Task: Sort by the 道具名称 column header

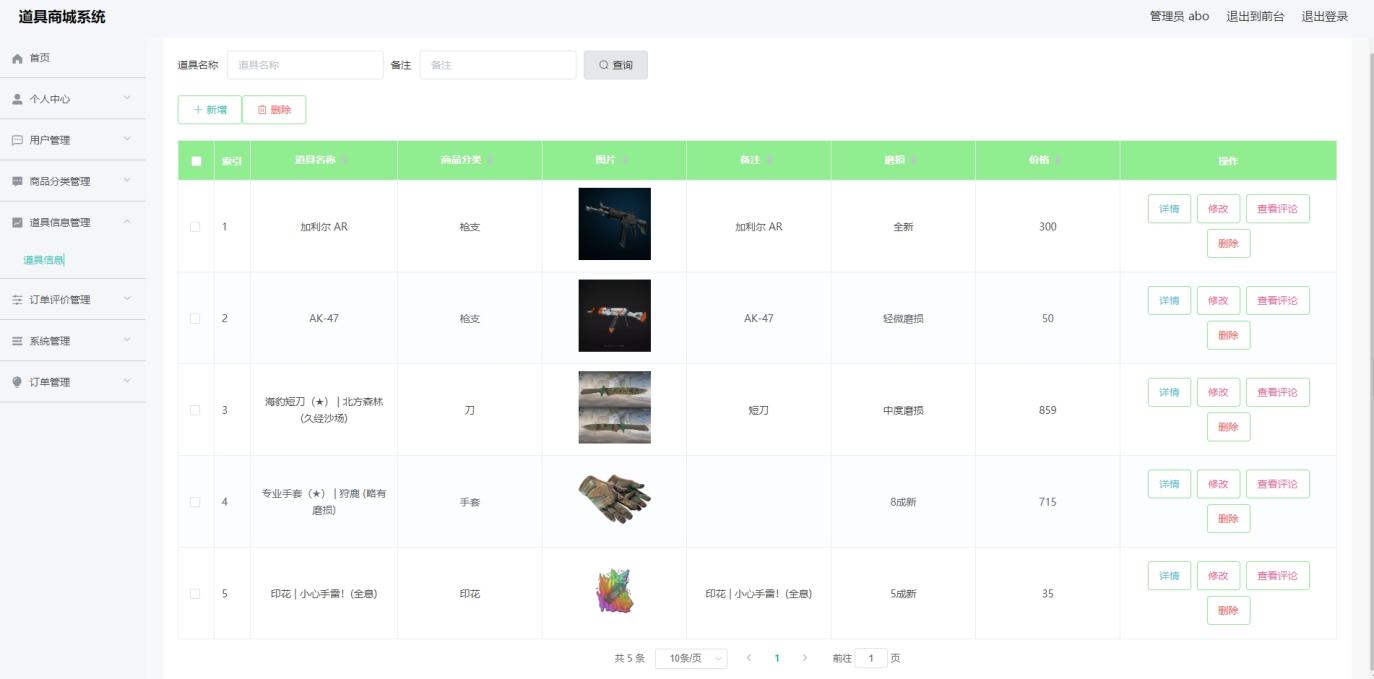Action: pos(324,161)
